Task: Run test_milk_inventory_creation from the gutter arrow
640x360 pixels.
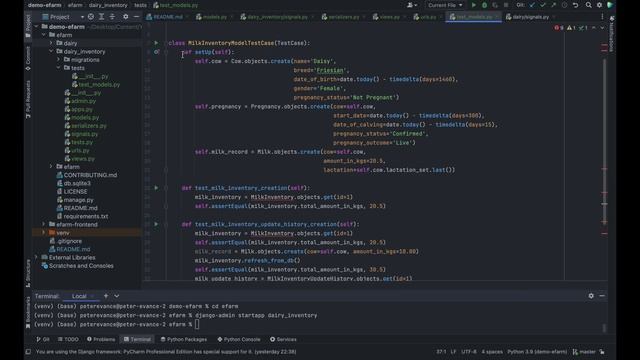Action: click(x=156, y=188)
